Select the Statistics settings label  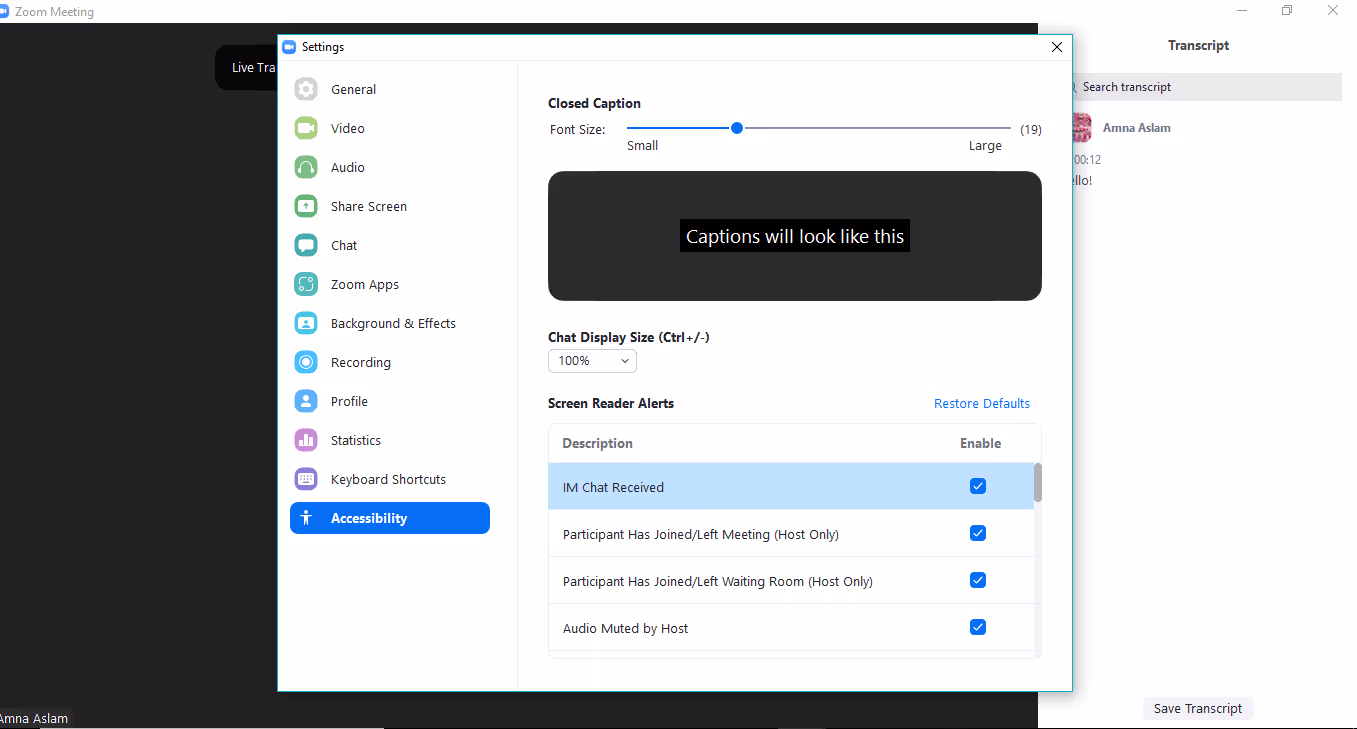pos(356,440)
